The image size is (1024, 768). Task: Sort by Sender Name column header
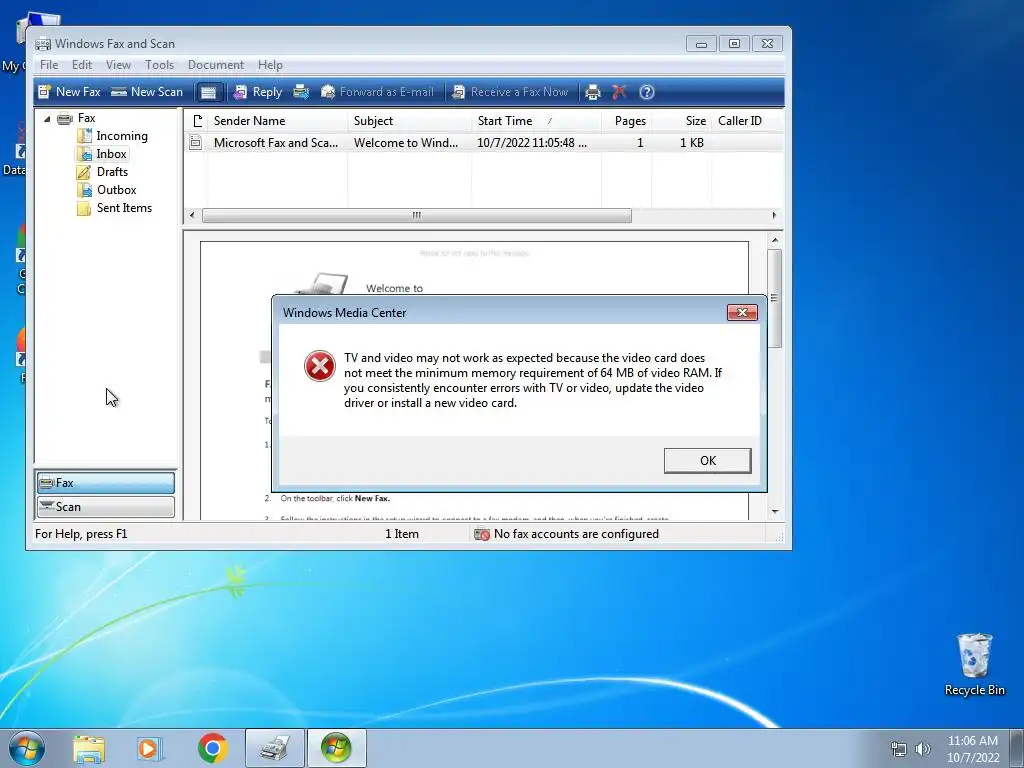point(278,121)
